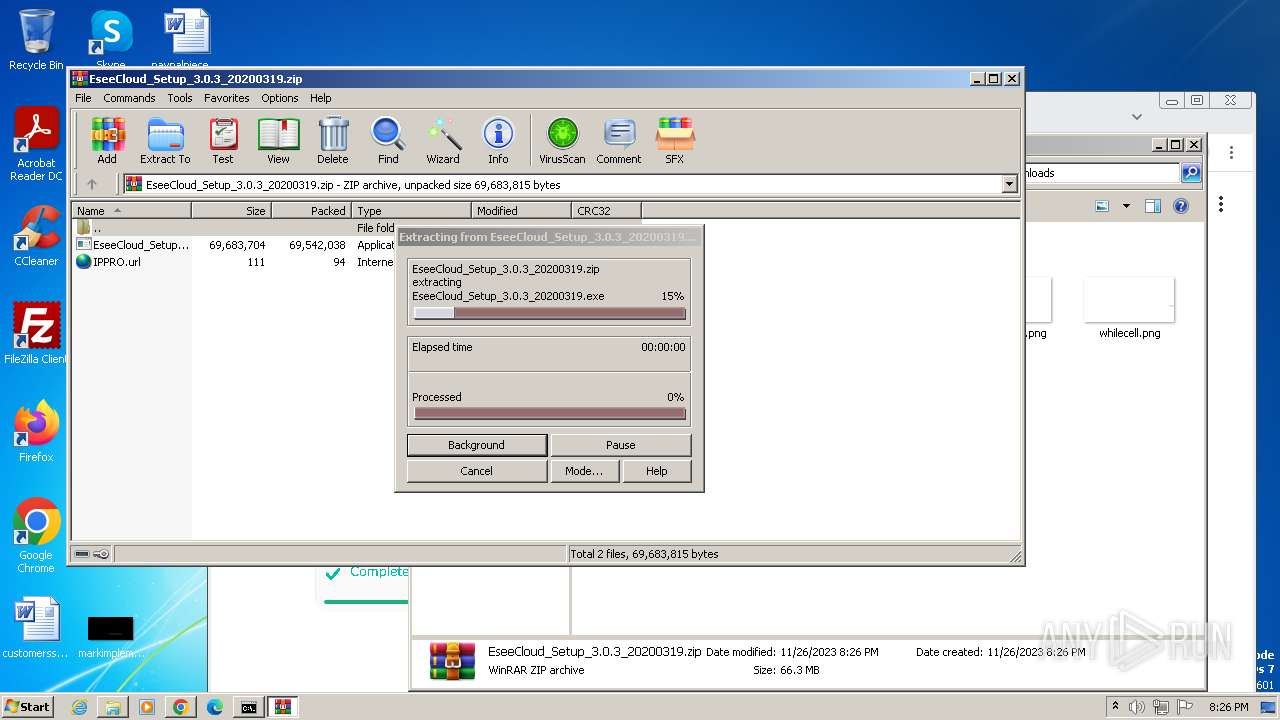Open the Options menu
Screen dimensions: 1280x720
point(280,98)
